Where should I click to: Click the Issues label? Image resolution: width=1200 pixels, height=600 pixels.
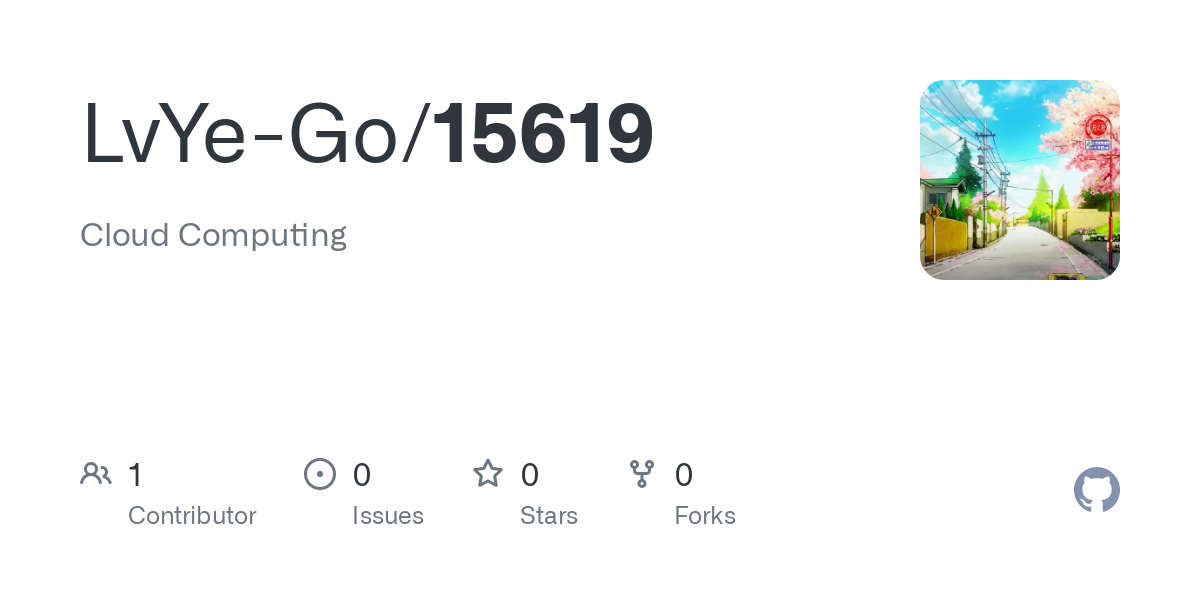388,516
